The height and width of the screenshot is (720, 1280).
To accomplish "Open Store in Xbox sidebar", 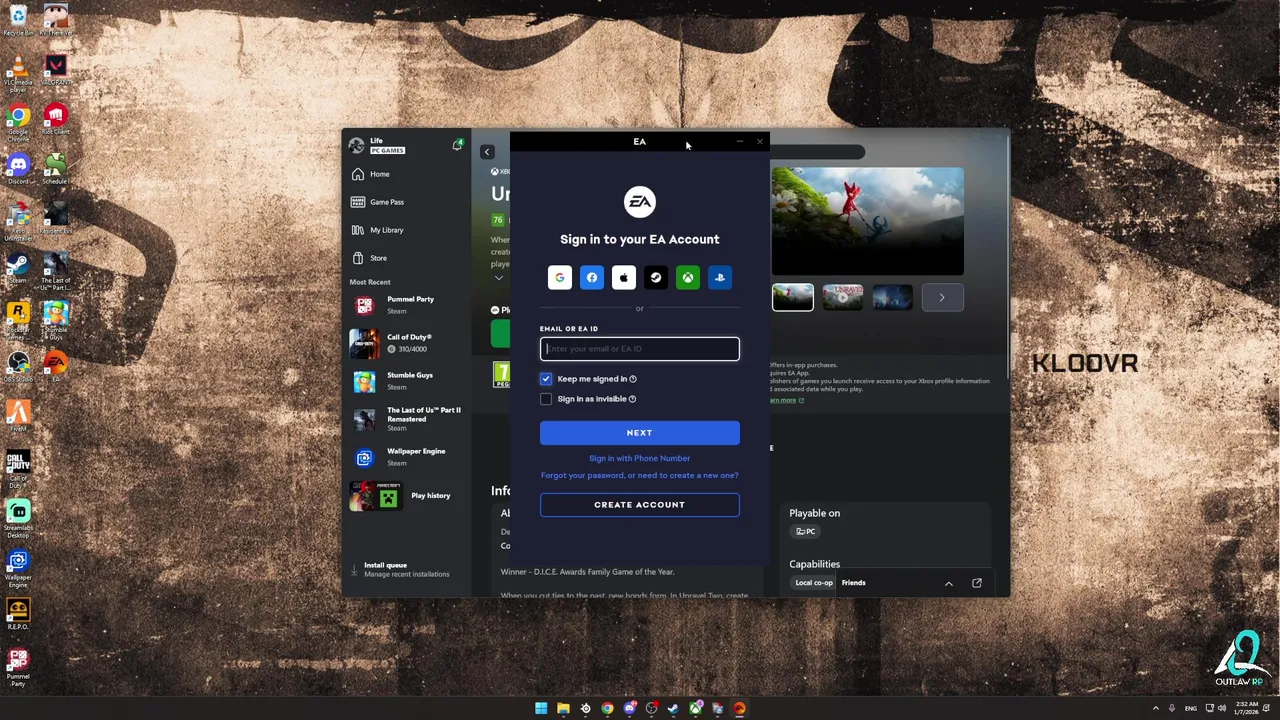I will point(408,258).
